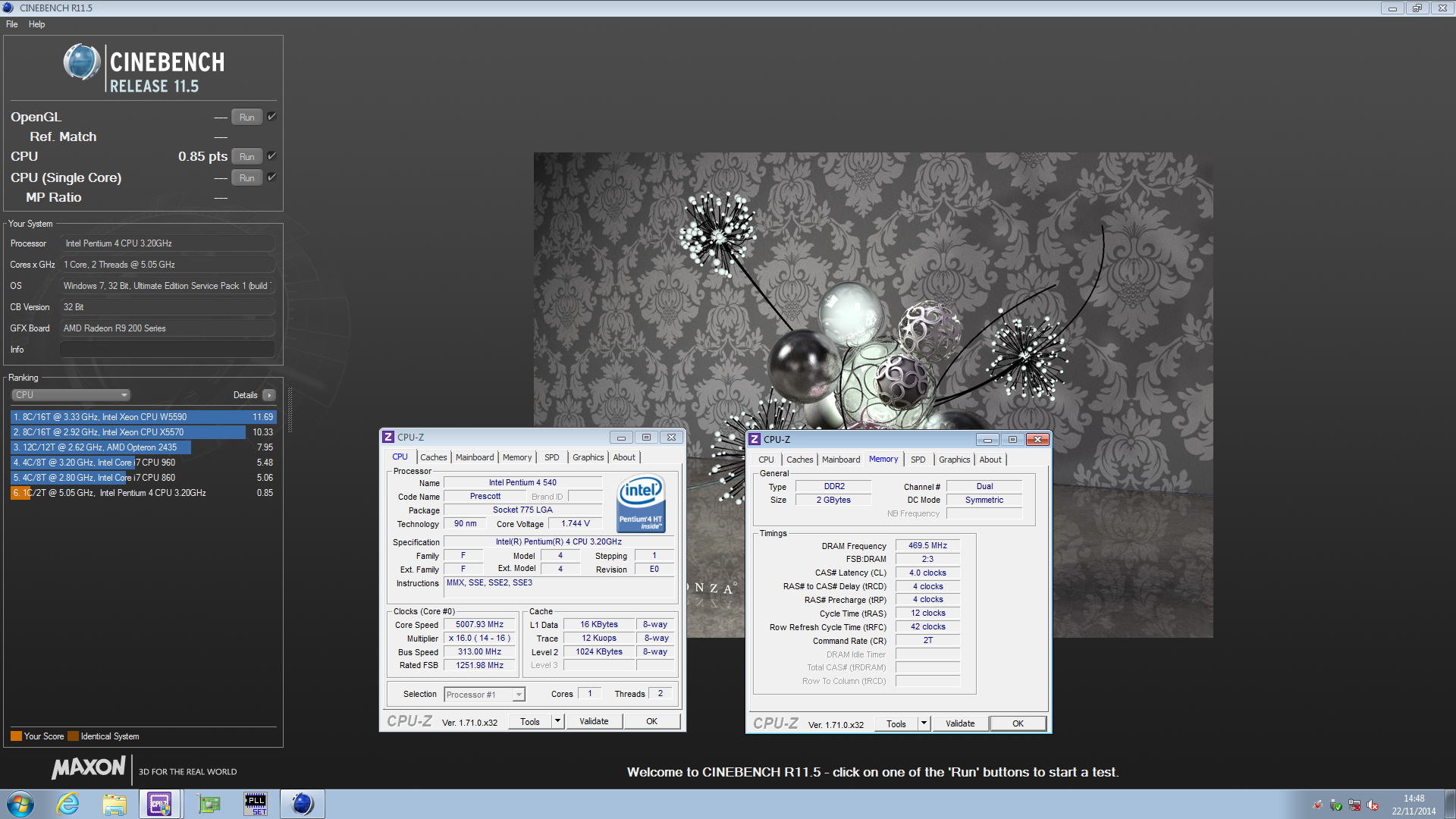Open the PLL SET taskbar app
This screenshot has width=1456, height=819.
256,804
